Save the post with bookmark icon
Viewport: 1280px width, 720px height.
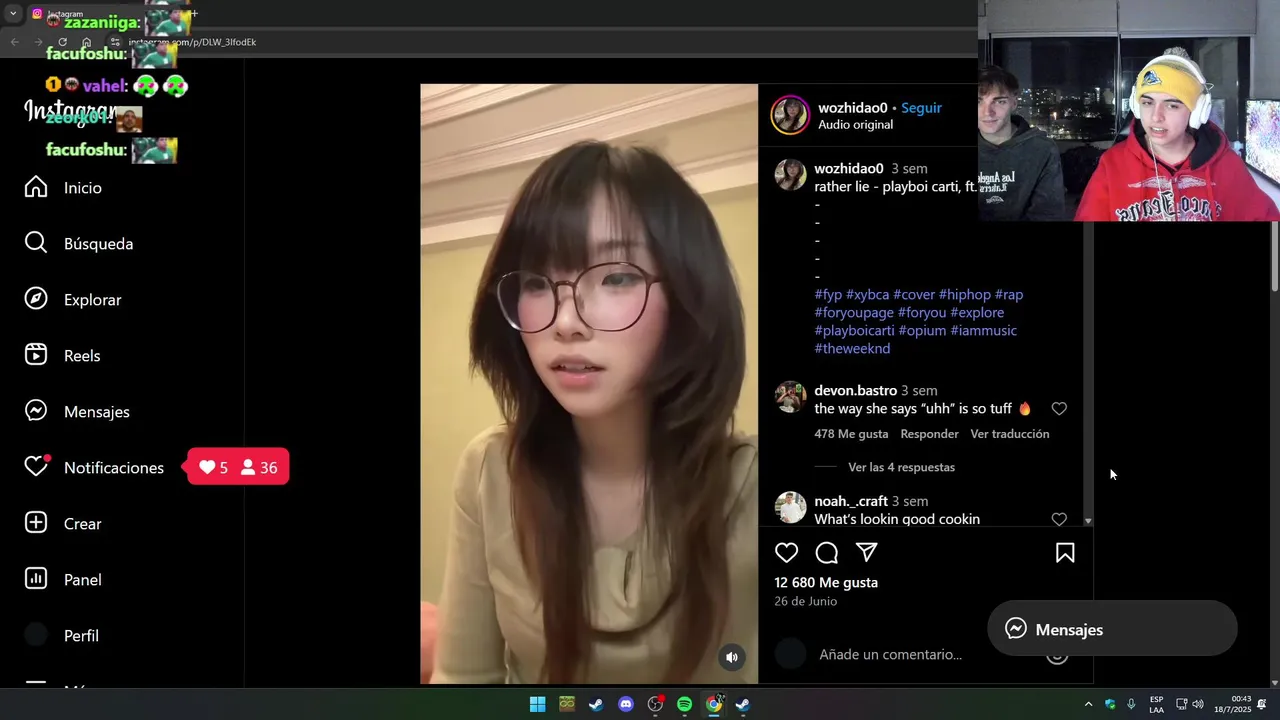coord(1065,552)
